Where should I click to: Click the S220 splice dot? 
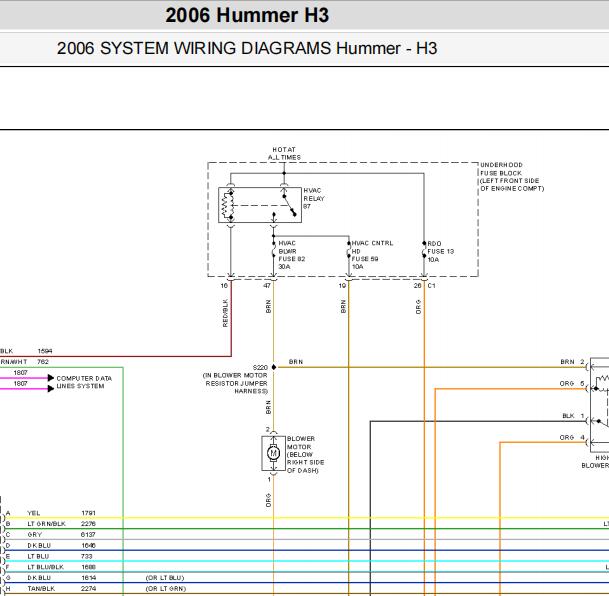point(274,367)
